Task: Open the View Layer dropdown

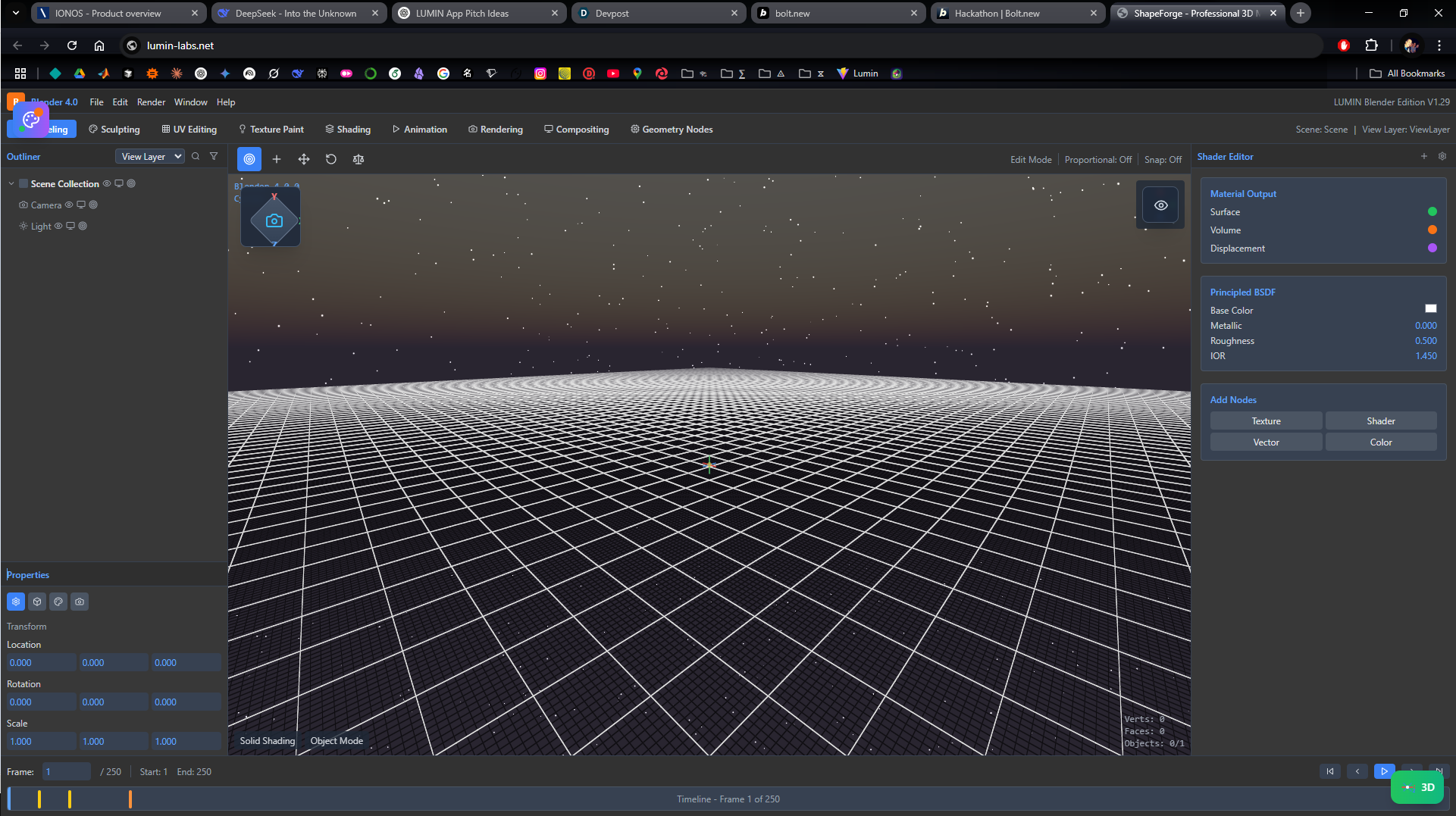Action: click(x=150, y=156)
